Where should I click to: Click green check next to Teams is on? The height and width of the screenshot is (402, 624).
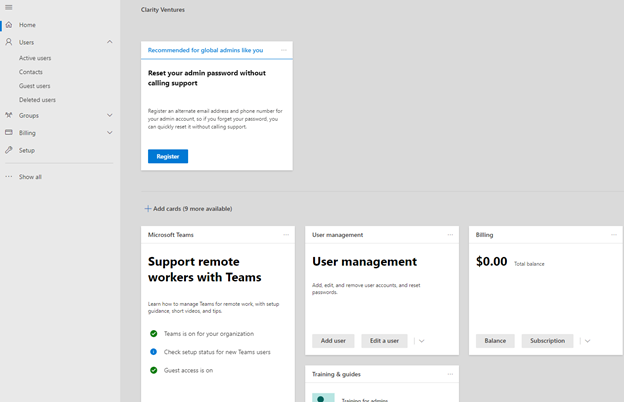pos(153,334)
